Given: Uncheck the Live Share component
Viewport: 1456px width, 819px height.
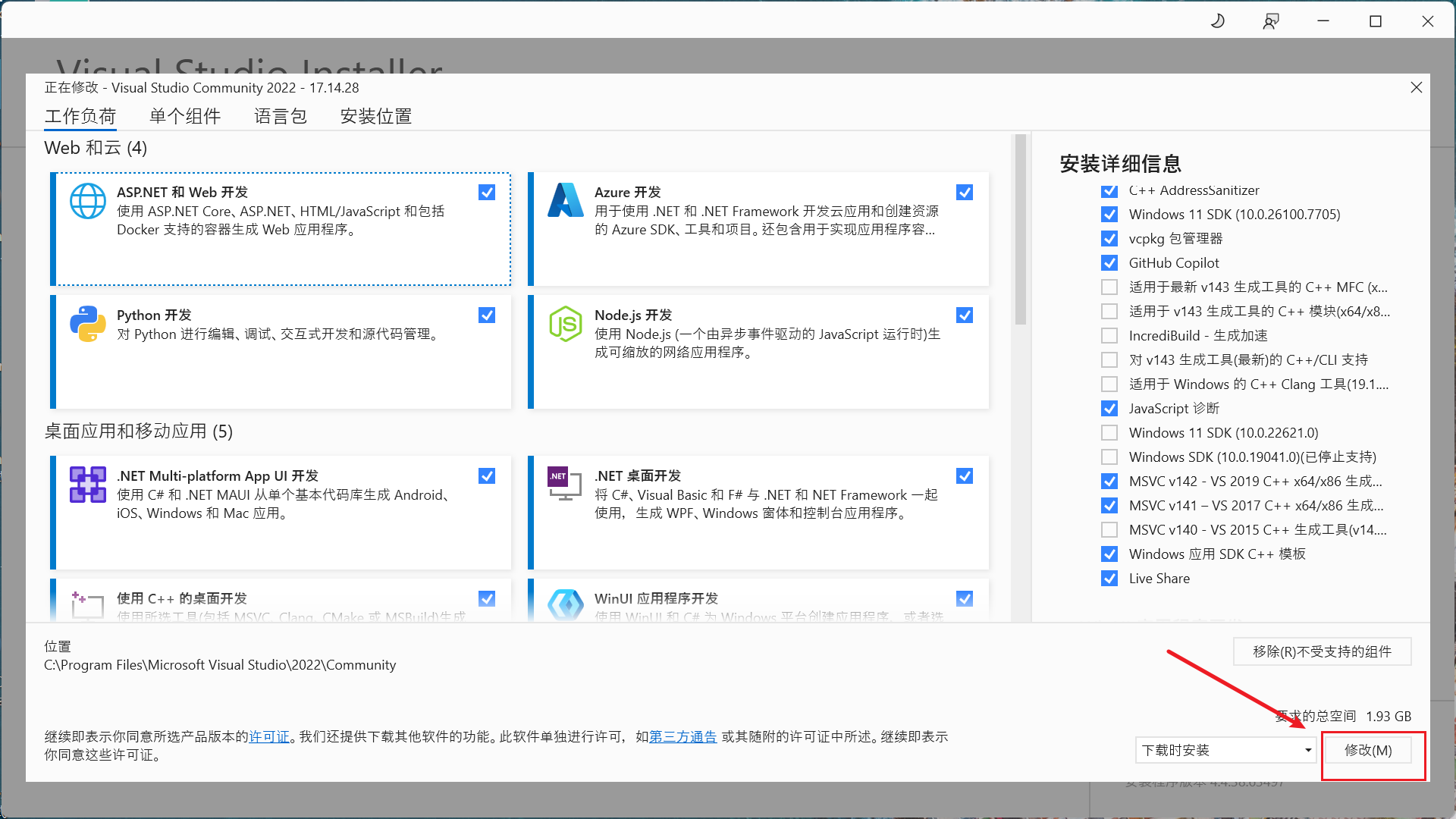Looking at the screenshot, I should (1109, 579).
